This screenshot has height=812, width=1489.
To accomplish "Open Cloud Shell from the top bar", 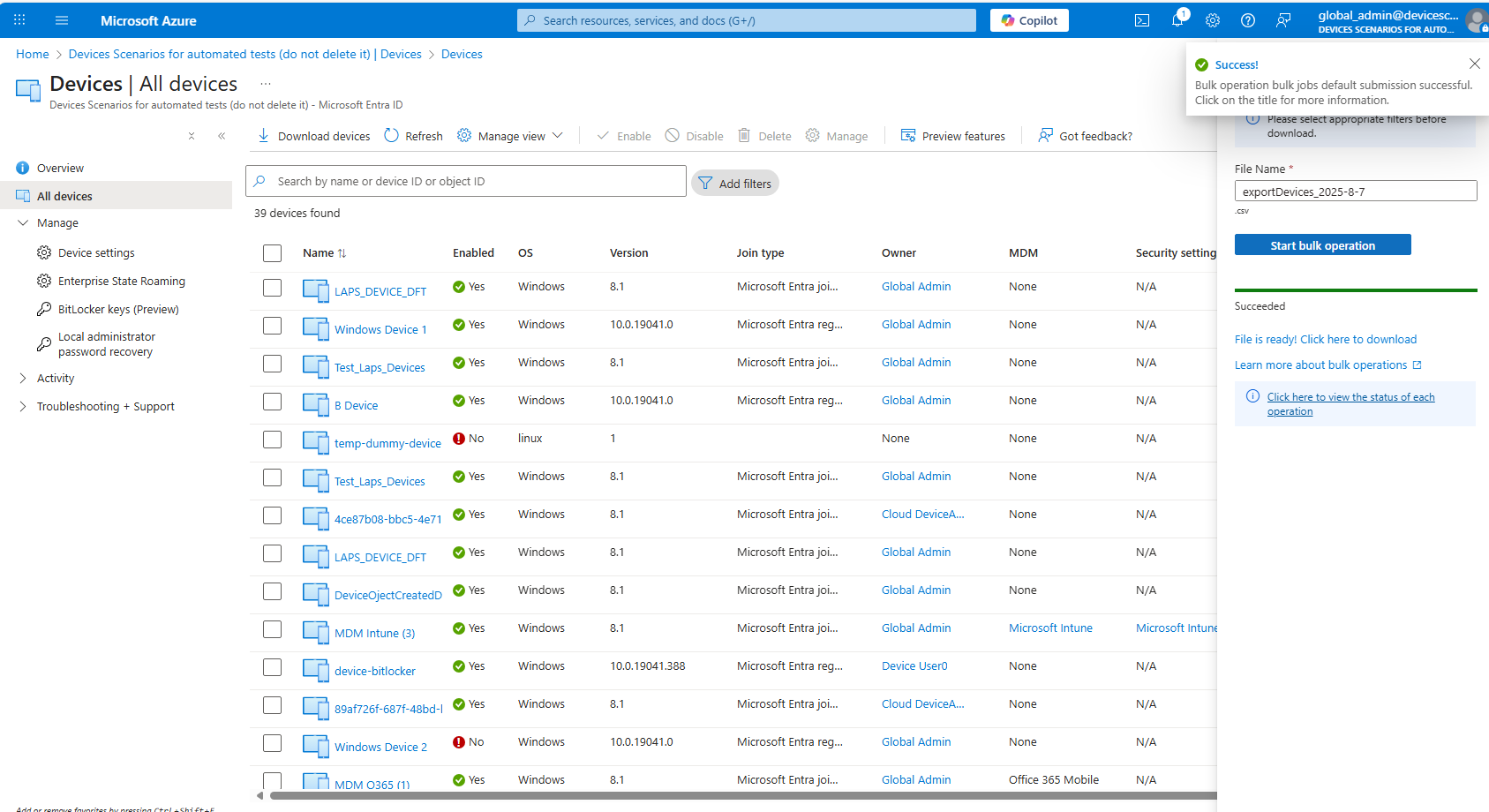I will coord(1142,20).
